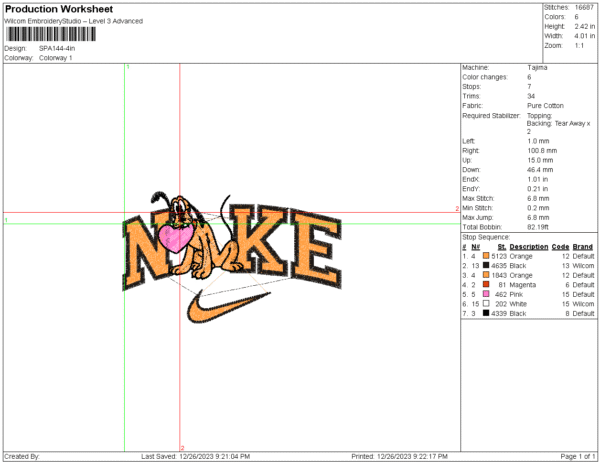
Task: Click the letter K in the design
Action: click(260, 239)
